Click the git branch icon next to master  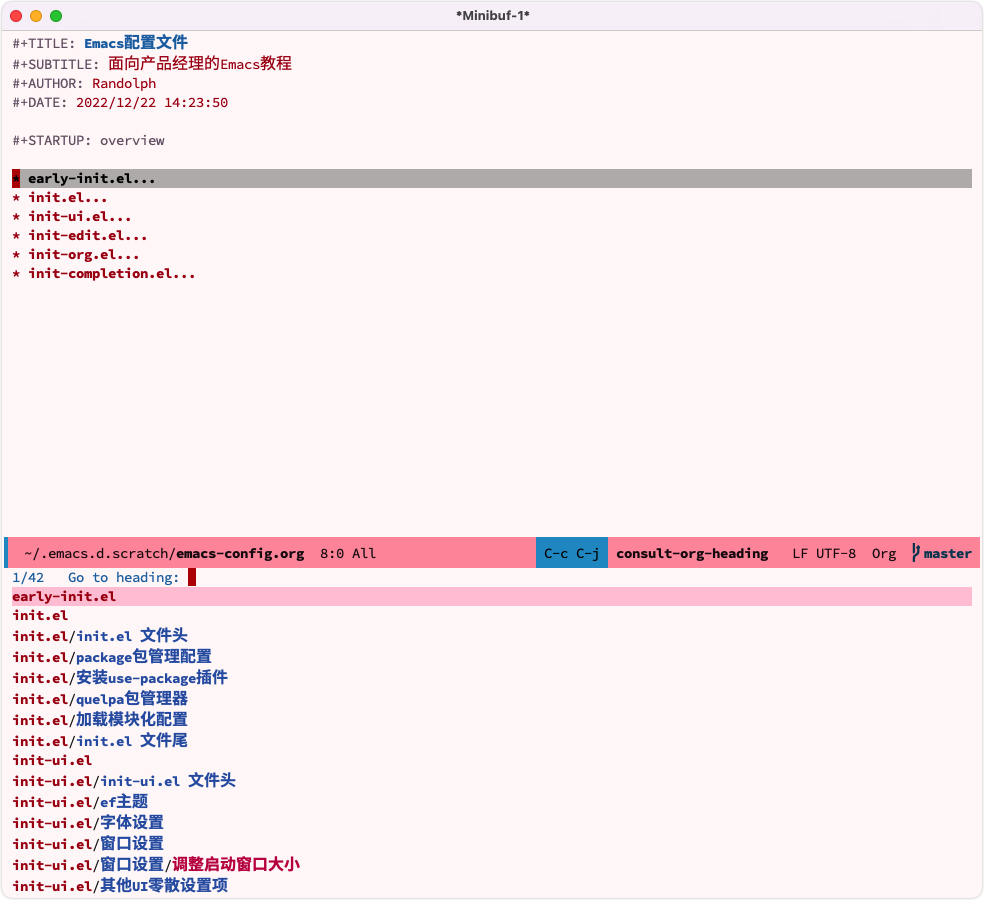click(916, 553)
